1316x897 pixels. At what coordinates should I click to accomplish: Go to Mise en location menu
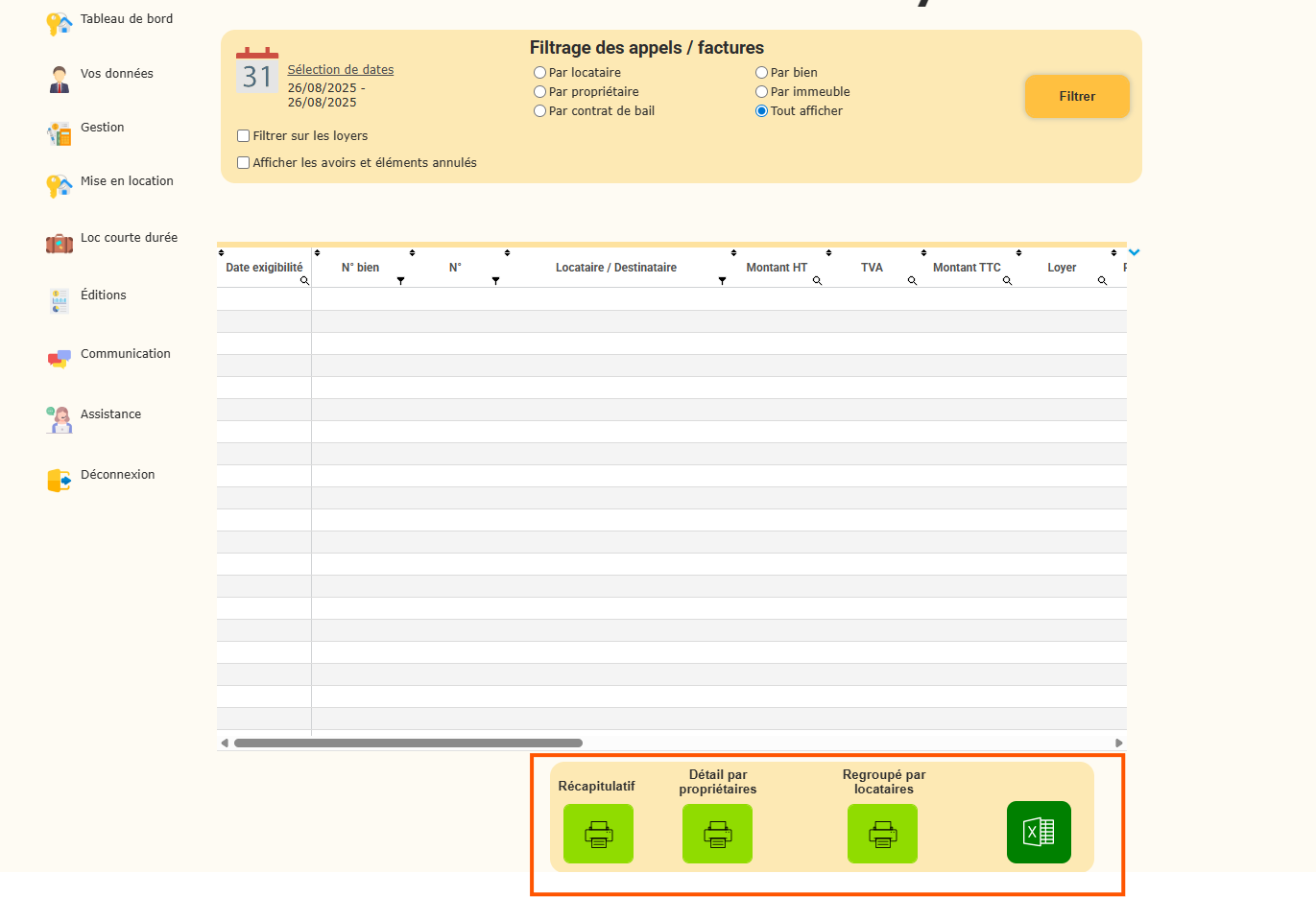coord(127,181)
